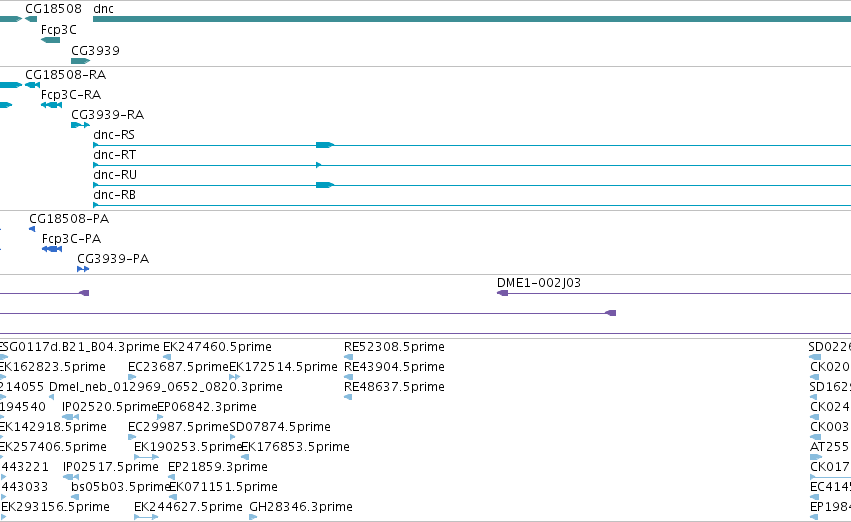Screen dimensions: 851x522
Task: Select the RE52308.5prime EST marker
Action: click(348, 357)
